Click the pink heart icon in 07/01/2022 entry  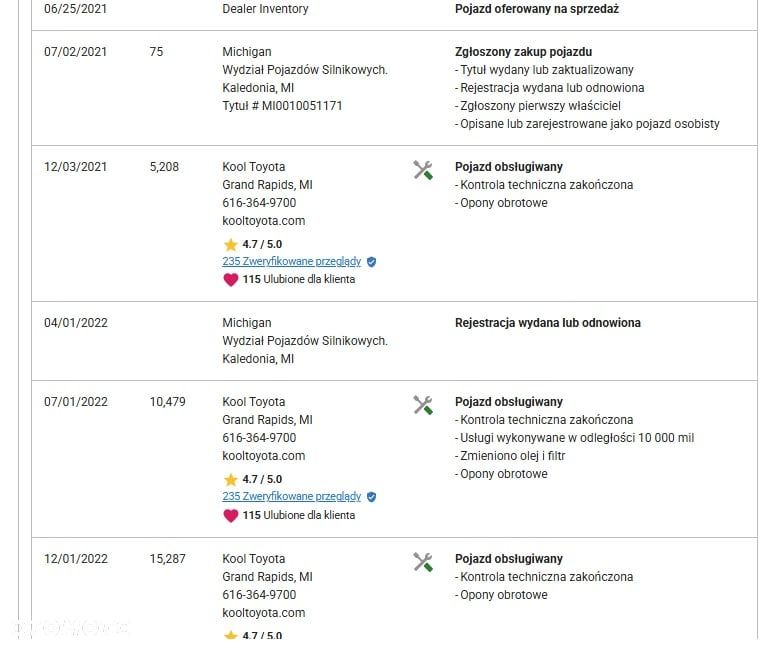(230, 515)
